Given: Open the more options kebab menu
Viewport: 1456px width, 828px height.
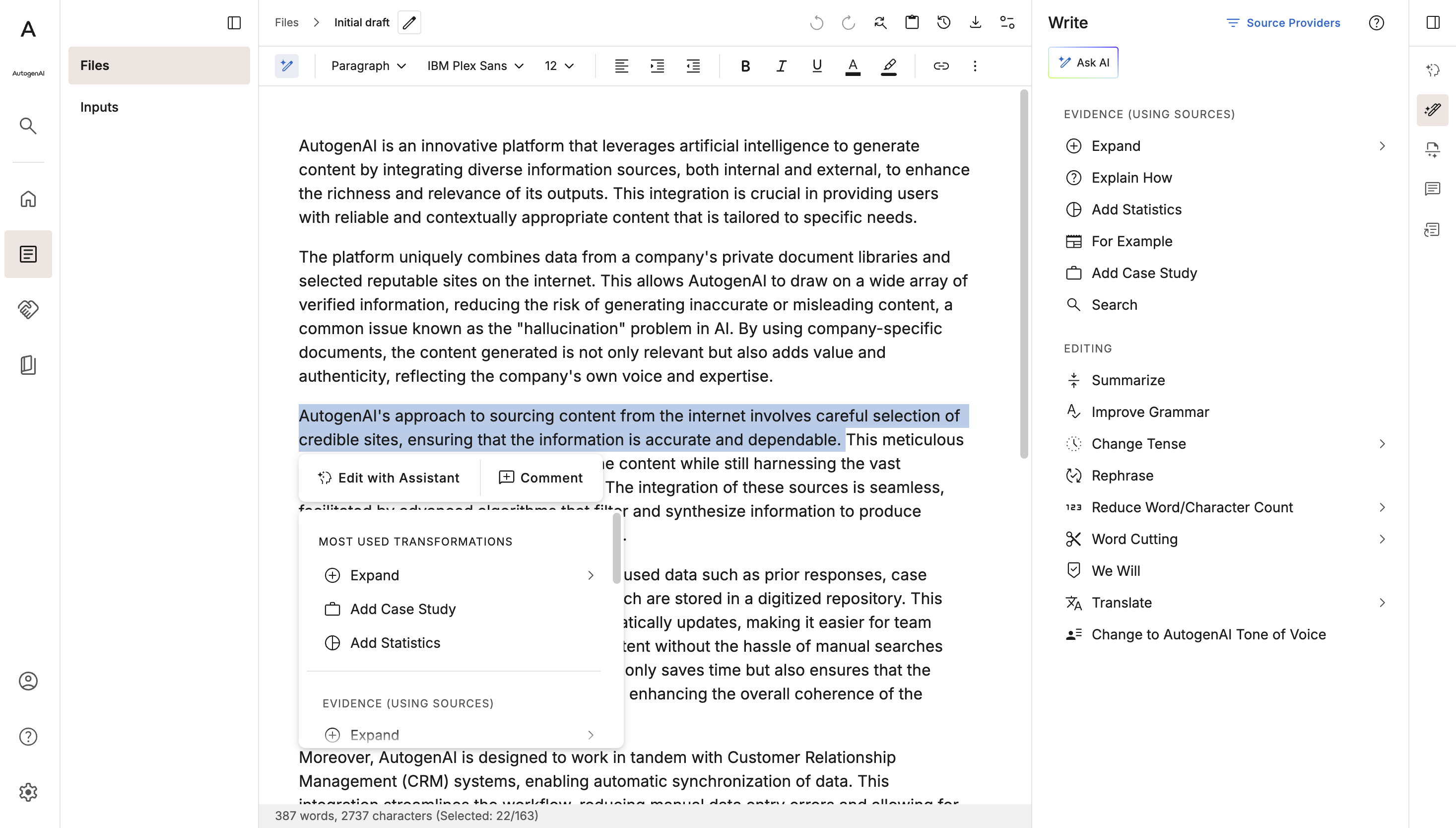Looking at the screenshot, I should [975, 66].
